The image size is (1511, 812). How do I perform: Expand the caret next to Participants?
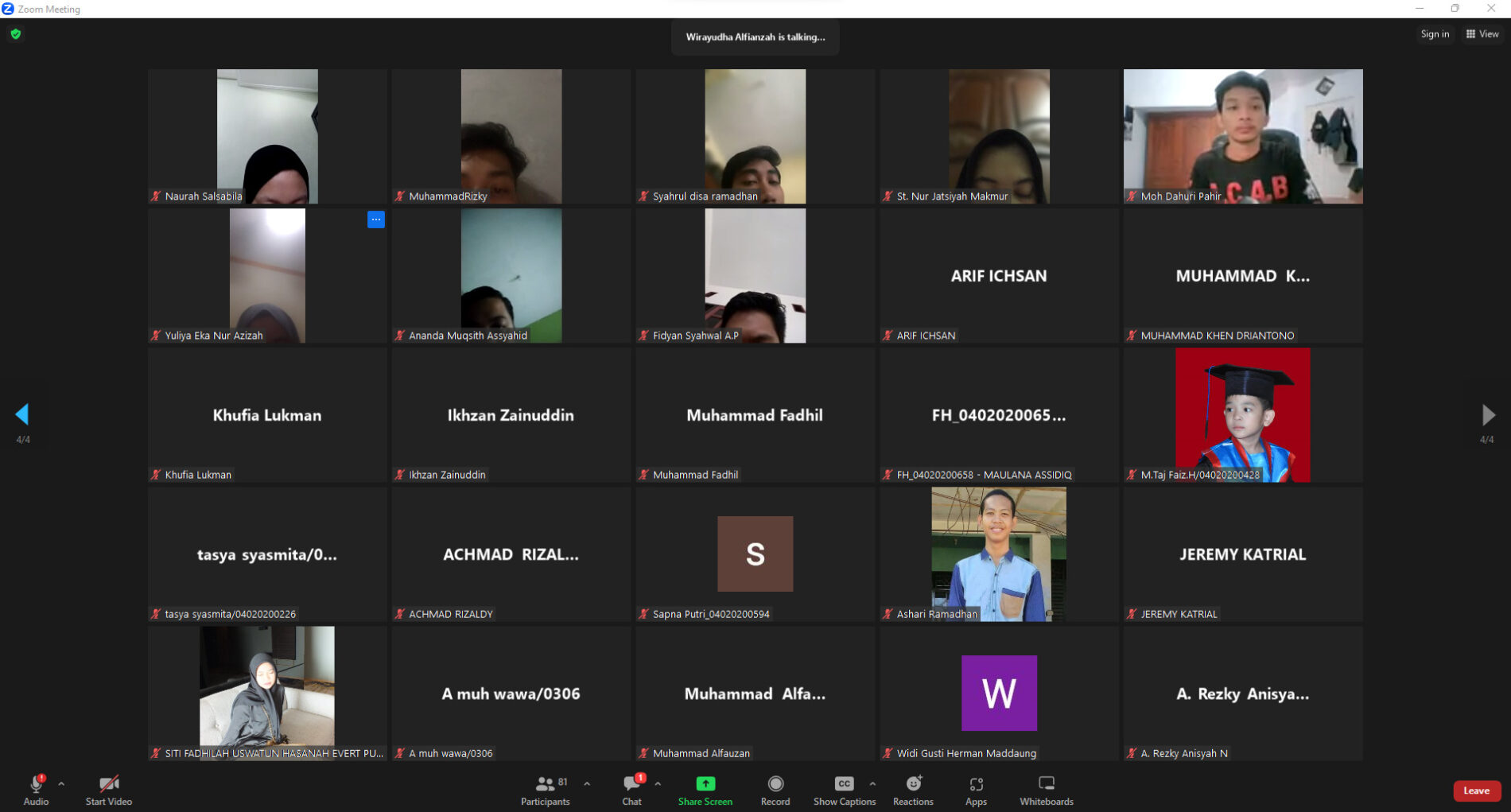pyautogui.click(x=587, y=783)
